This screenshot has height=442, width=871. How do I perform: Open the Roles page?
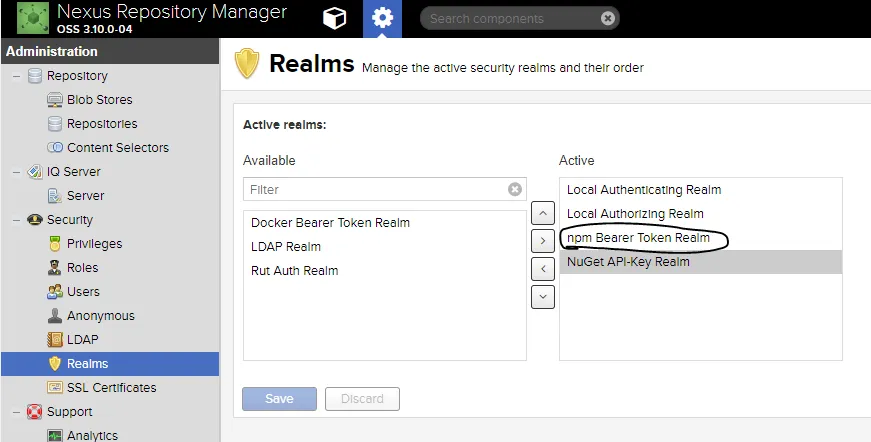pyautogui.click(x=82, y=268)
